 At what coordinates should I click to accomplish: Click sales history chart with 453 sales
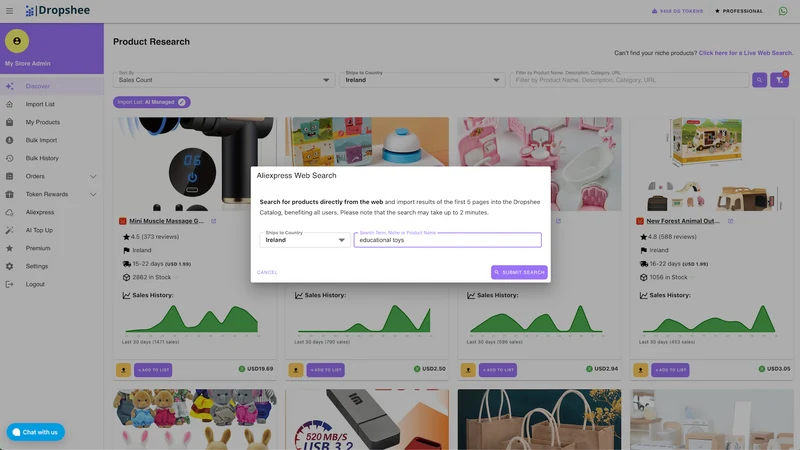[709, 320]
